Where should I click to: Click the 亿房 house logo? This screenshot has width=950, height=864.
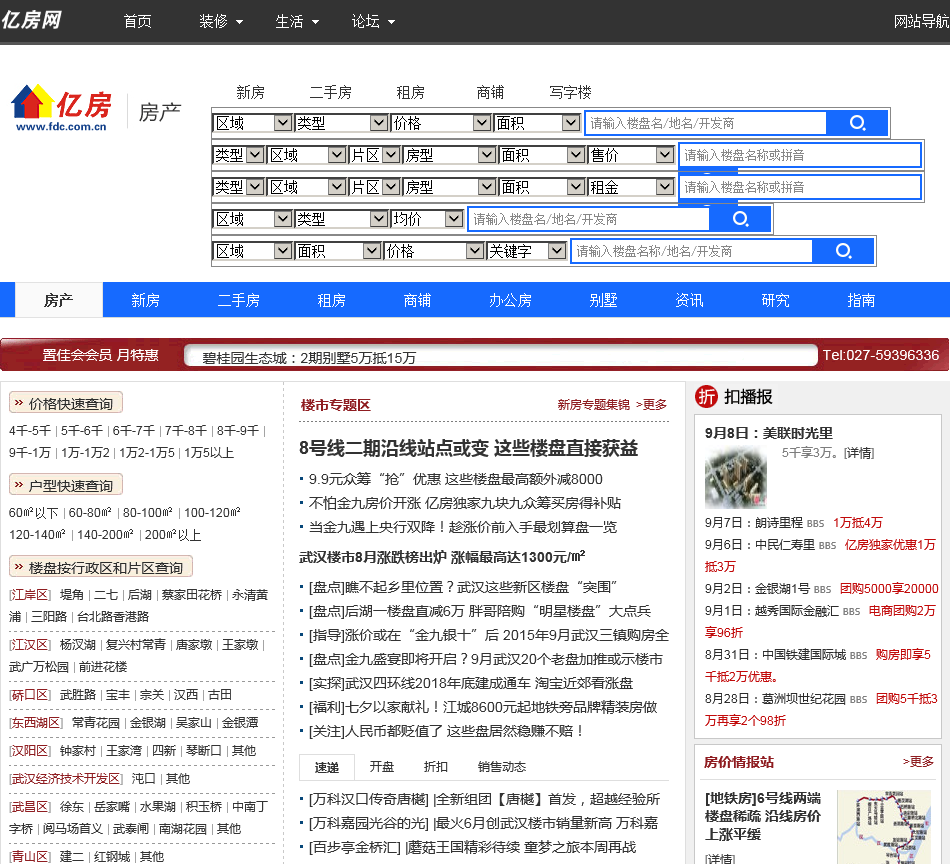click(x=61, y=108)
